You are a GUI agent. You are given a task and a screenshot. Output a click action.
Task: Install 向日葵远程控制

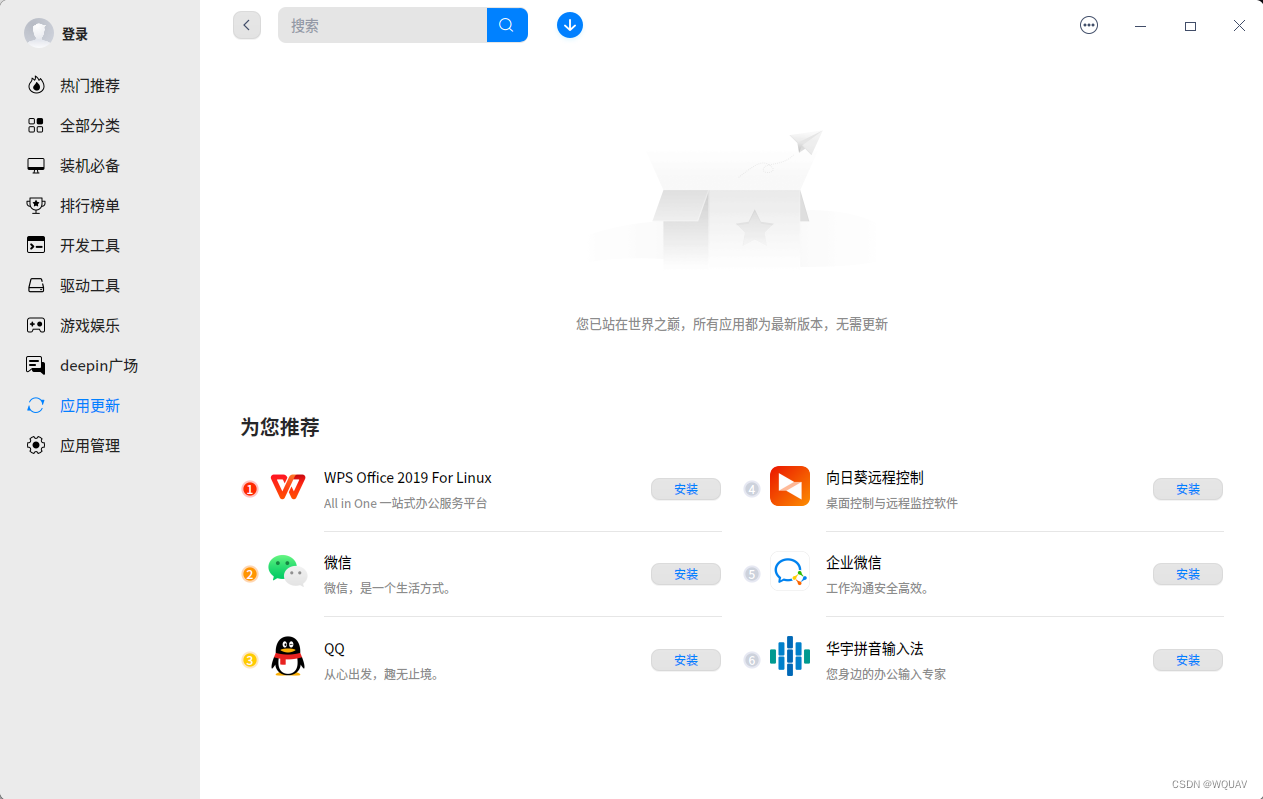click(x=1188, y=489)
